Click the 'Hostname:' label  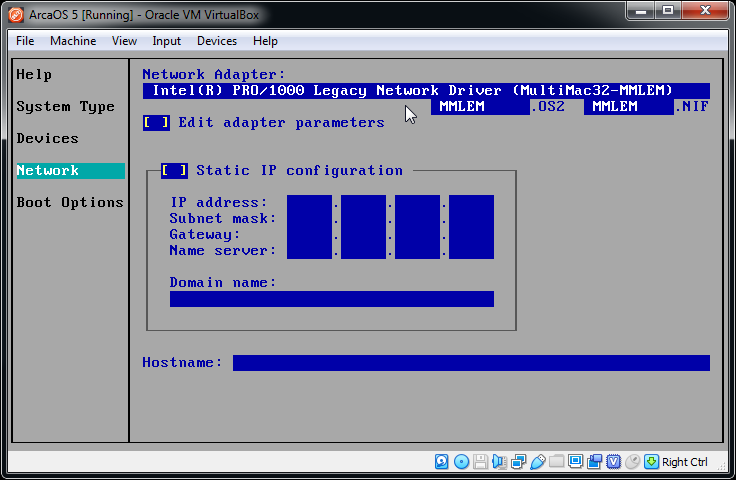(183, 363)
